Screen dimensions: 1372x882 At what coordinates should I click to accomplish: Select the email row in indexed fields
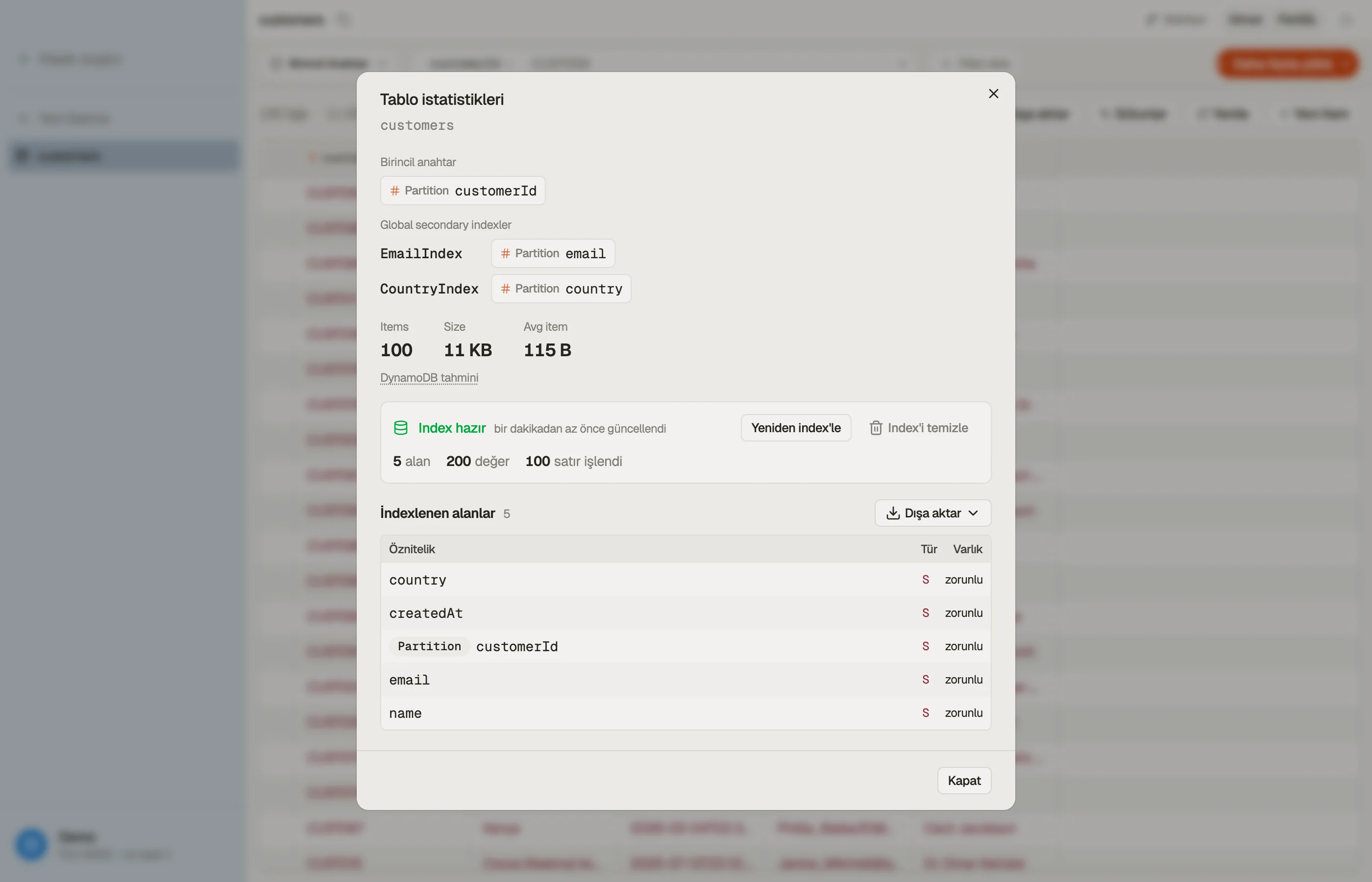pyautogui.click(x=686, y=679)
